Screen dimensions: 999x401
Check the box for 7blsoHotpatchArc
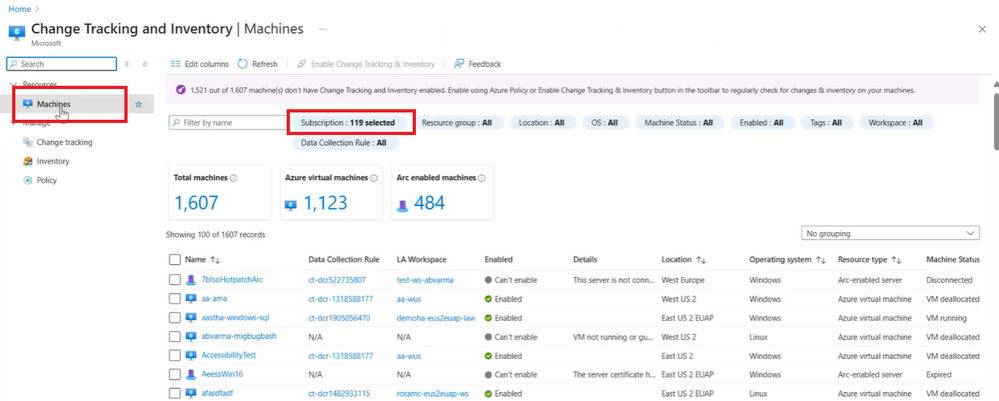point(175,280)
